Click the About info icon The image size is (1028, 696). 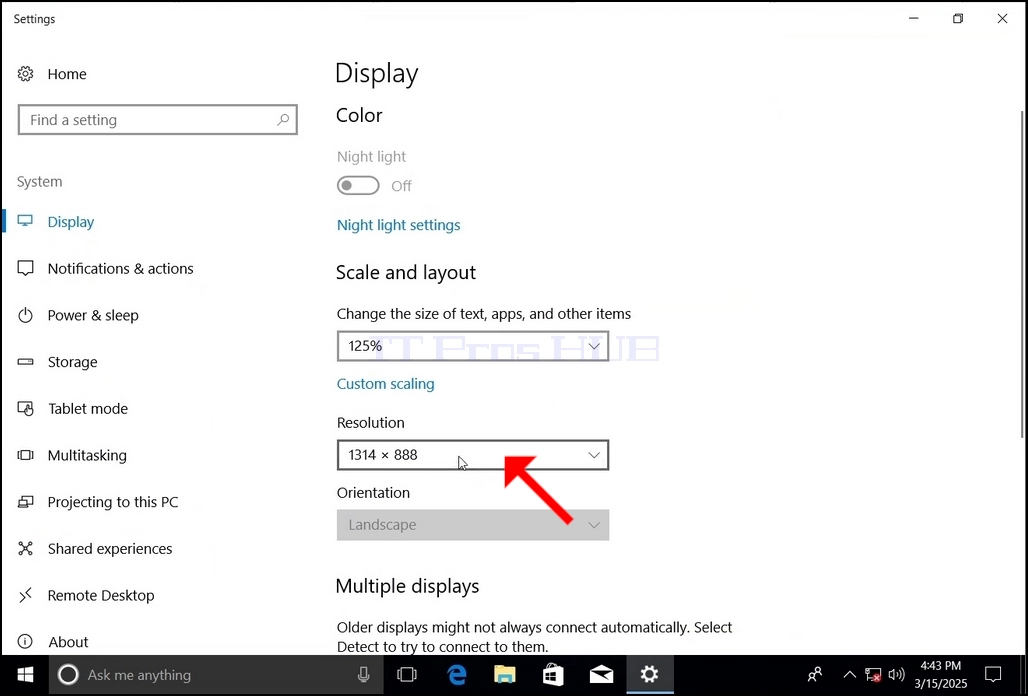[26, 642]
